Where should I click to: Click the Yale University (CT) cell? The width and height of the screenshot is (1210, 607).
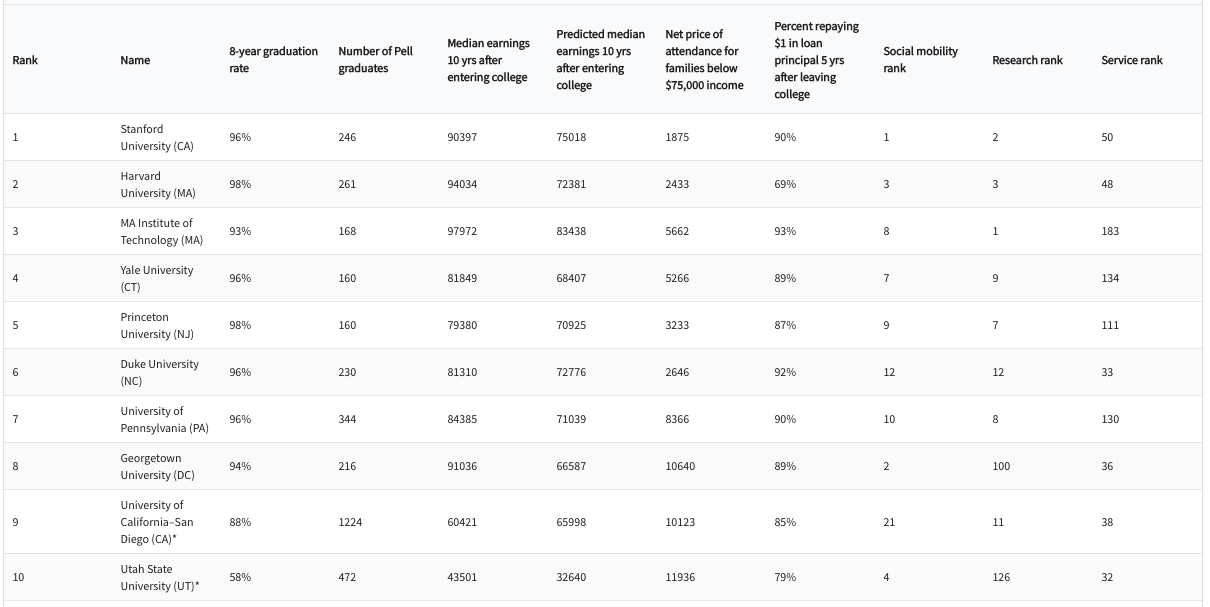[x=157, y=278]
